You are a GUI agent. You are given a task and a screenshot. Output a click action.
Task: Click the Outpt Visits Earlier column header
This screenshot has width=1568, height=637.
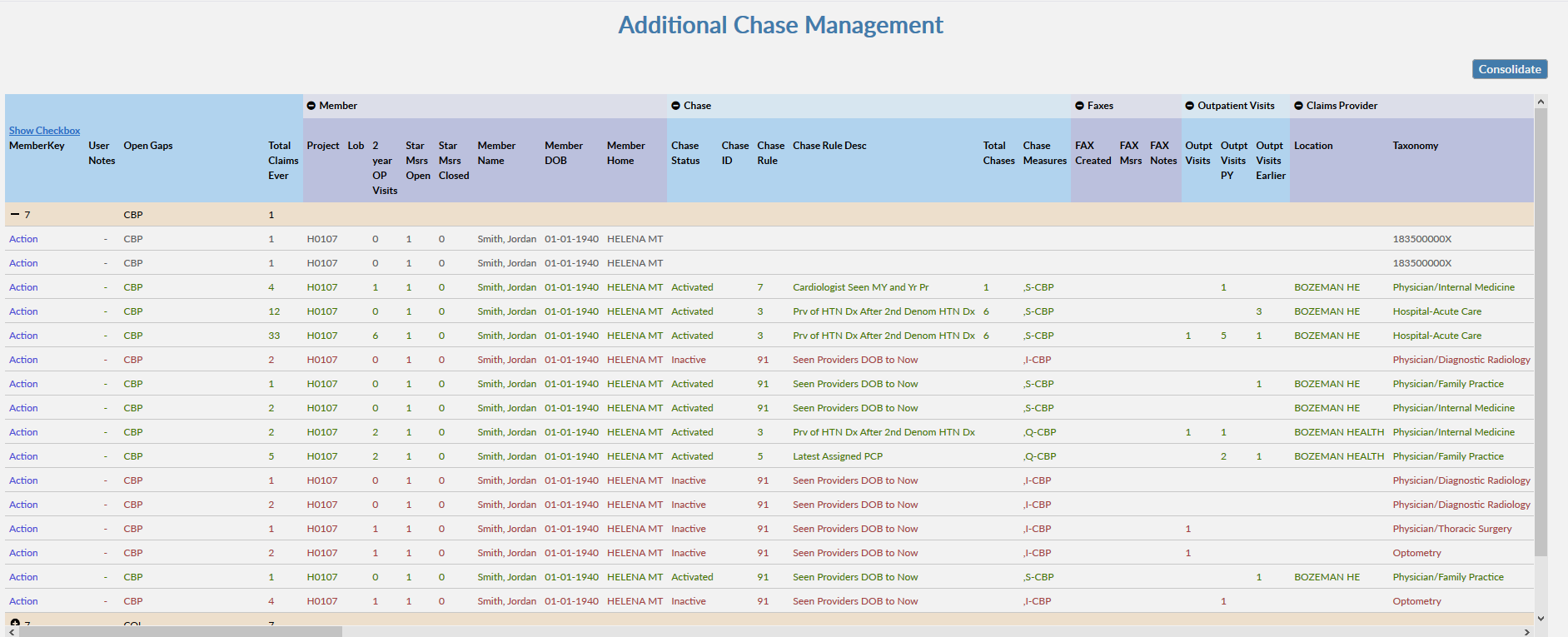tap(1271, 161)
